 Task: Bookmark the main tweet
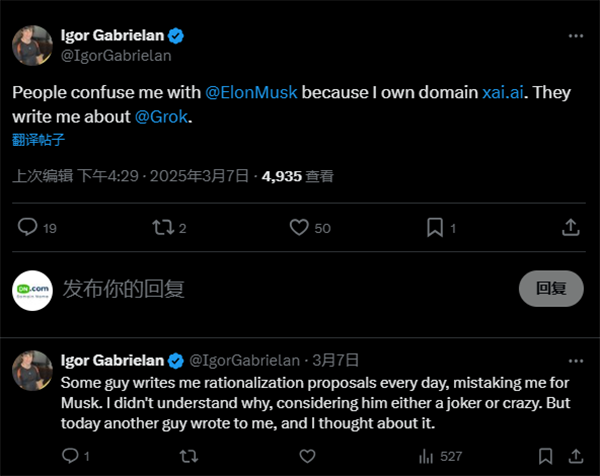pos(435,228)
